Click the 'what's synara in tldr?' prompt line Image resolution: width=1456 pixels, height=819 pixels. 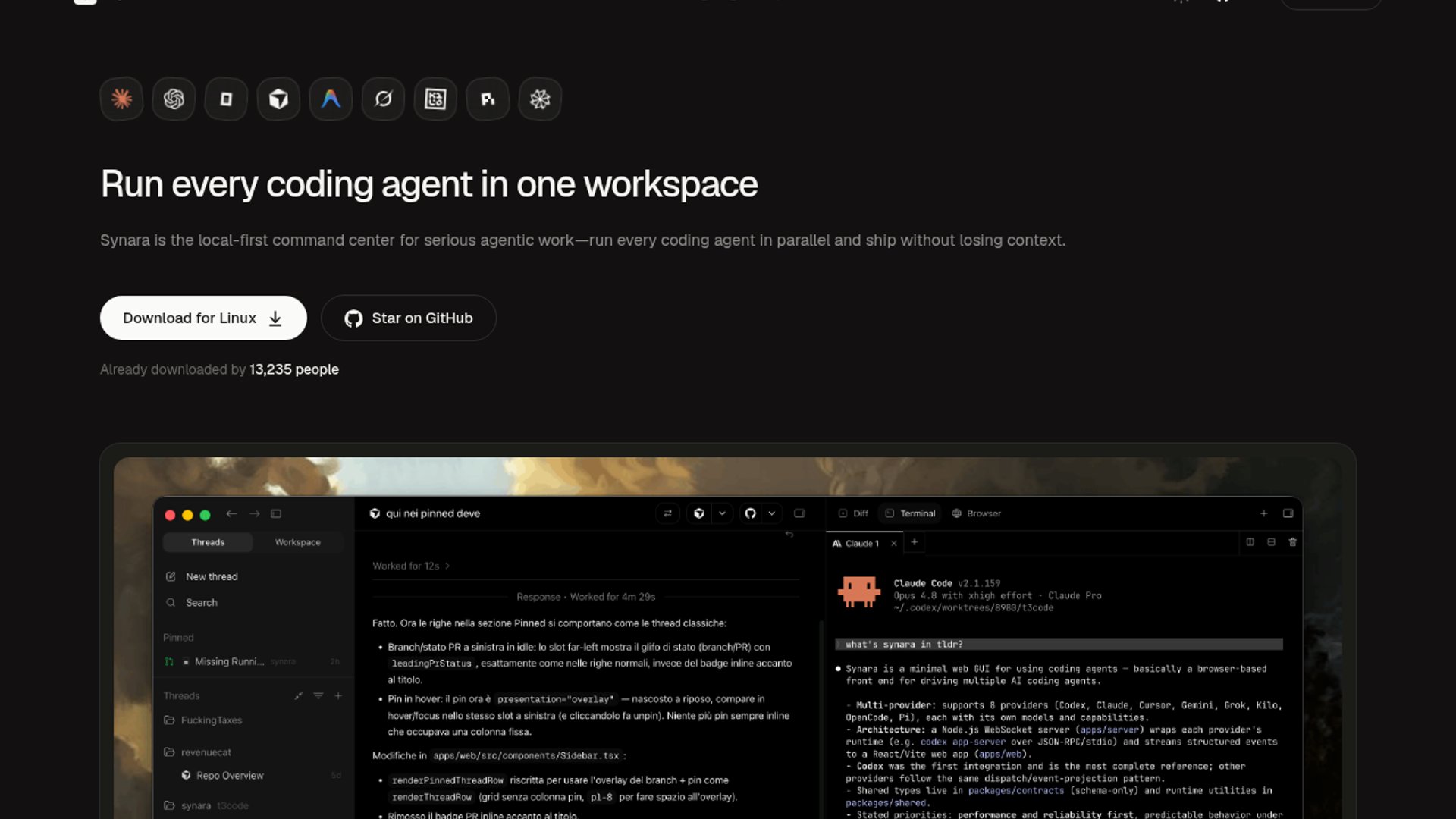click(x=1059, y=645)
